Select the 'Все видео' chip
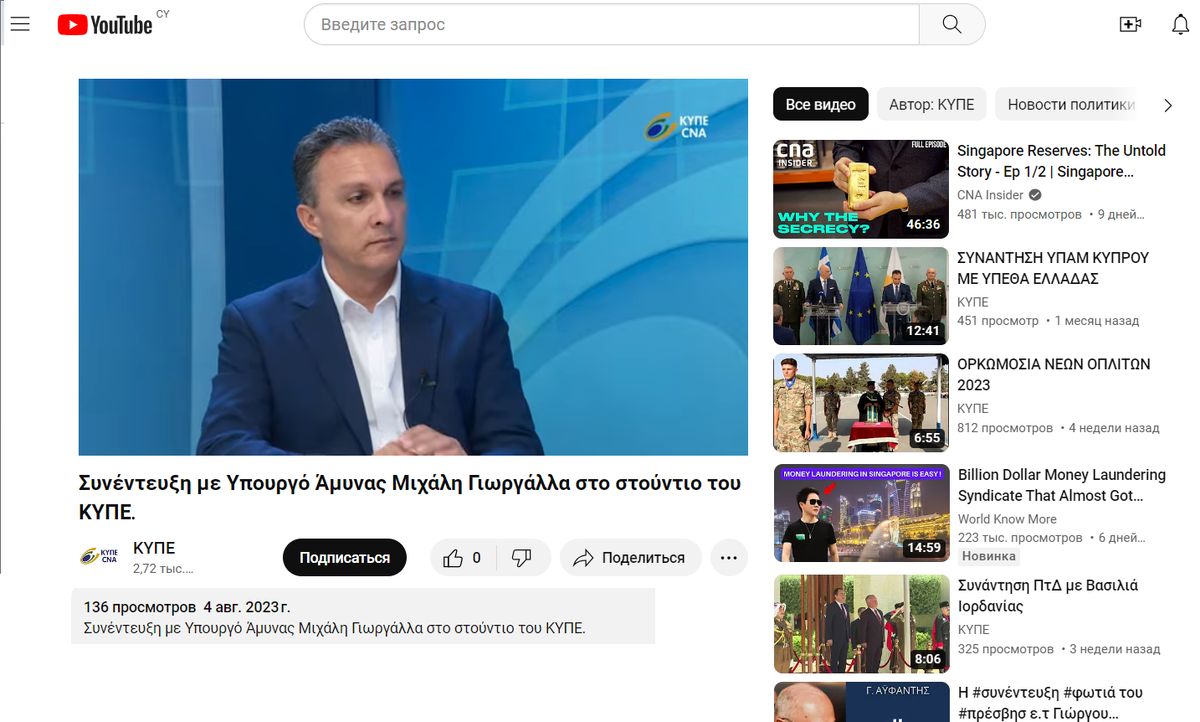1200x722 pixels. point(821,104)
